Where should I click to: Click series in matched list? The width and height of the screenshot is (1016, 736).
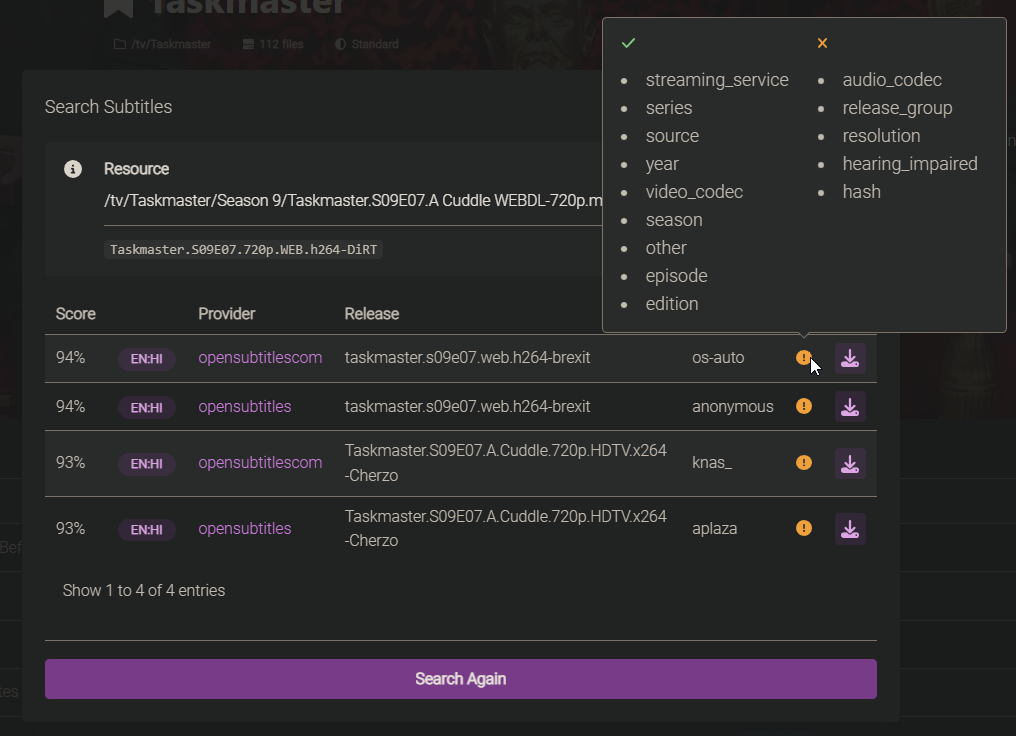[x=669, y=108]
